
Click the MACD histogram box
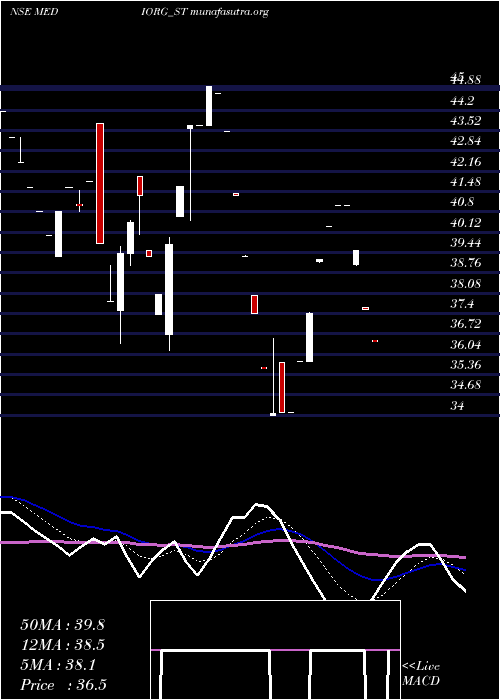coord(275,650)
